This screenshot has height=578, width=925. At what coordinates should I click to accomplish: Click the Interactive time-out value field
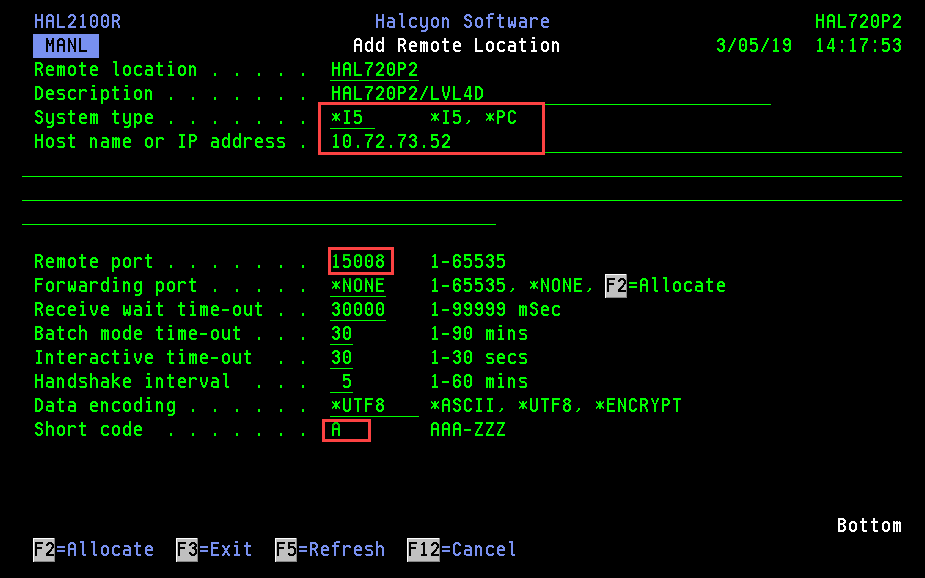click(342, 358)
